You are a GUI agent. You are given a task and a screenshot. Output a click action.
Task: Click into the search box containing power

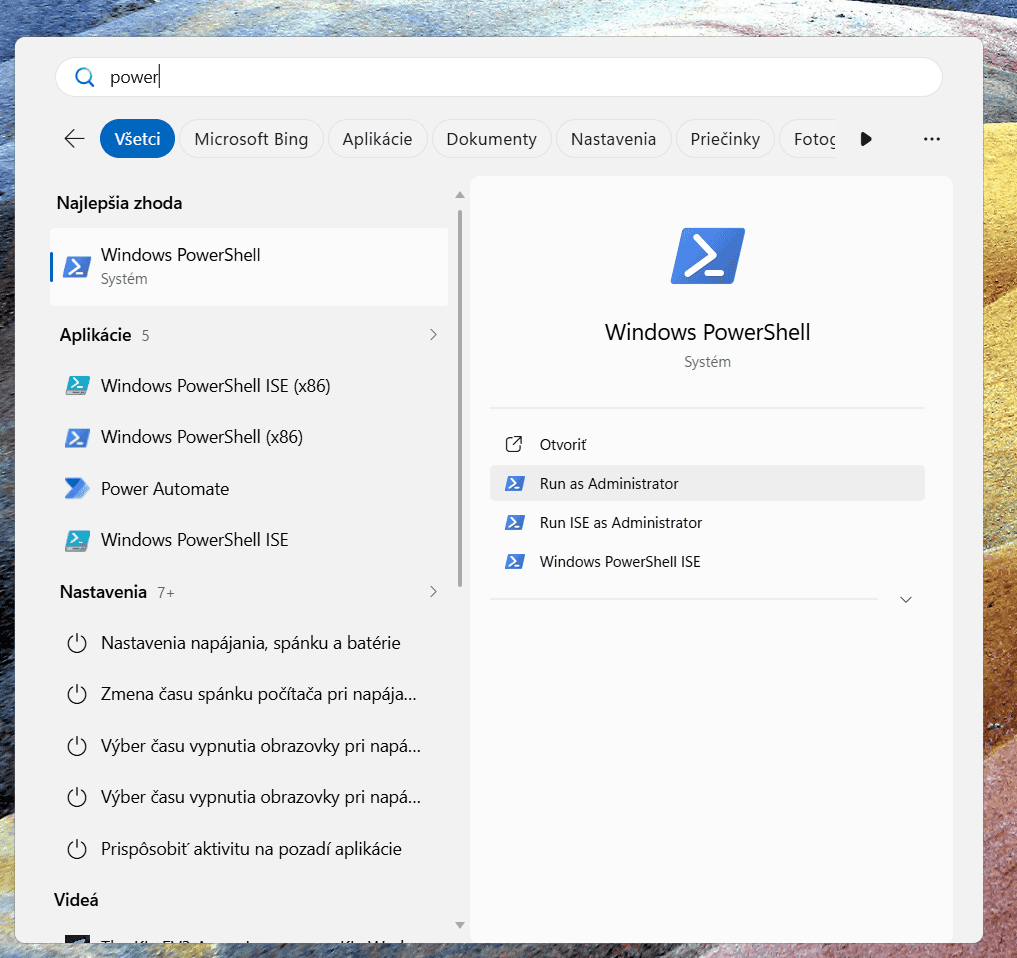498,77
